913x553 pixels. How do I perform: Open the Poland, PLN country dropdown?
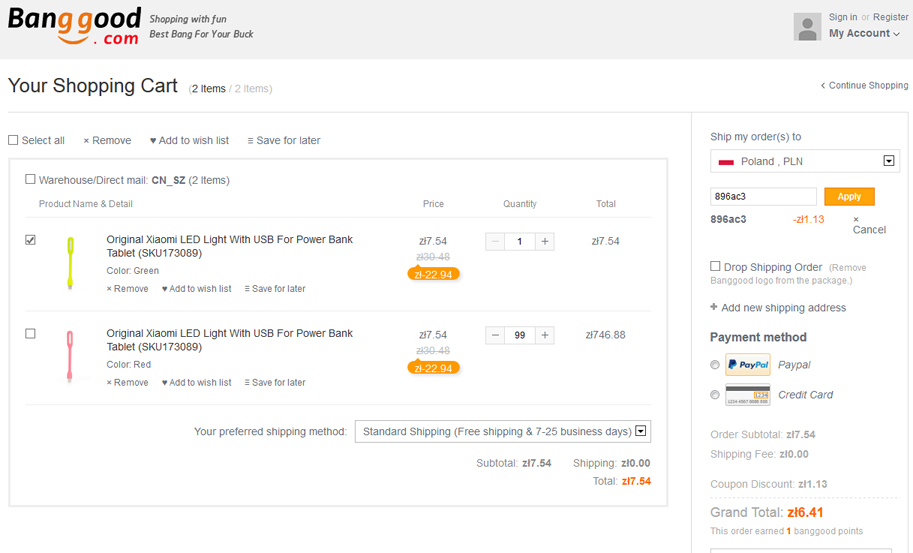click(805, 161)
